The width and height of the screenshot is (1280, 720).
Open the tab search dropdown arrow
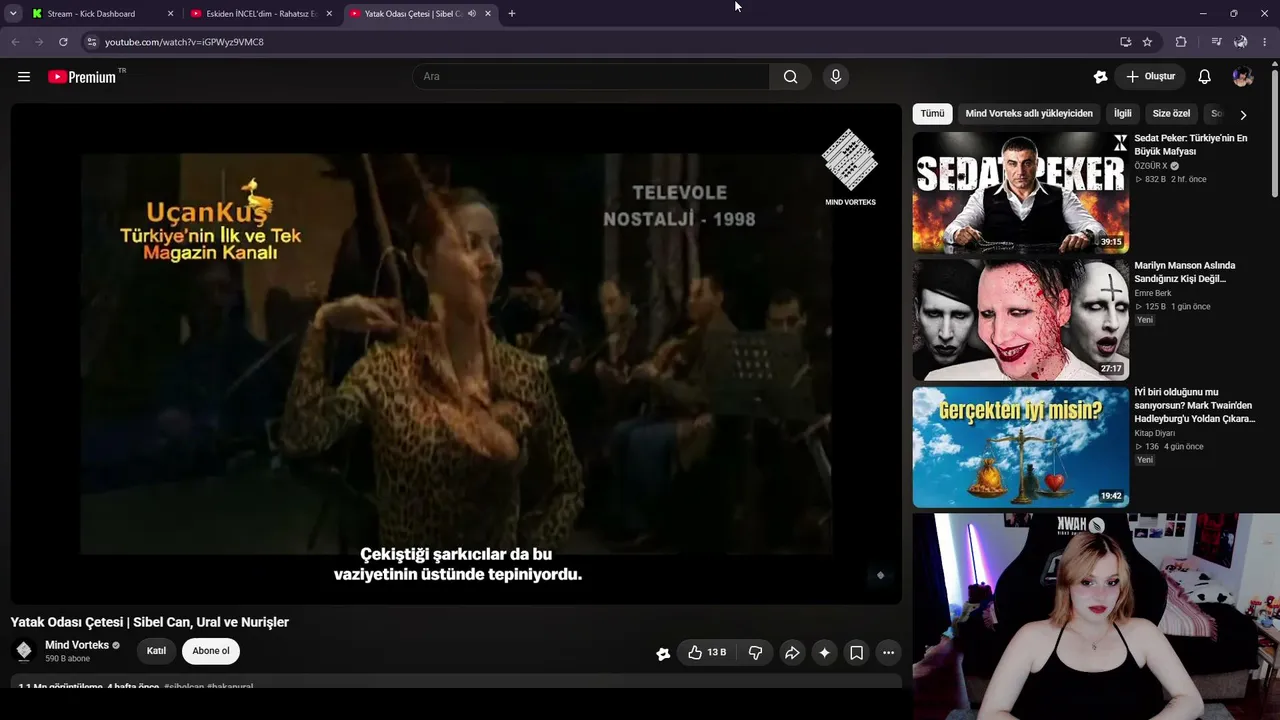(13, 14)
